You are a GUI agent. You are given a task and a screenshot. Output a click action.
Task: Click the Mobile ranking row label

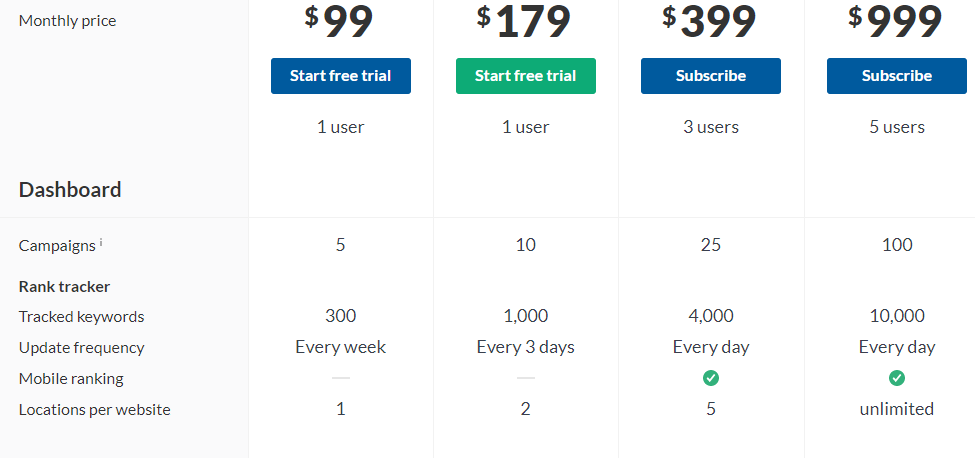coord(71,378)
